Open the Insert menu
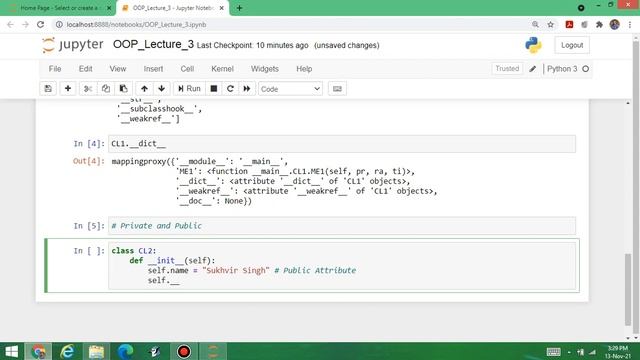640x360 pixels. (153, 69)
